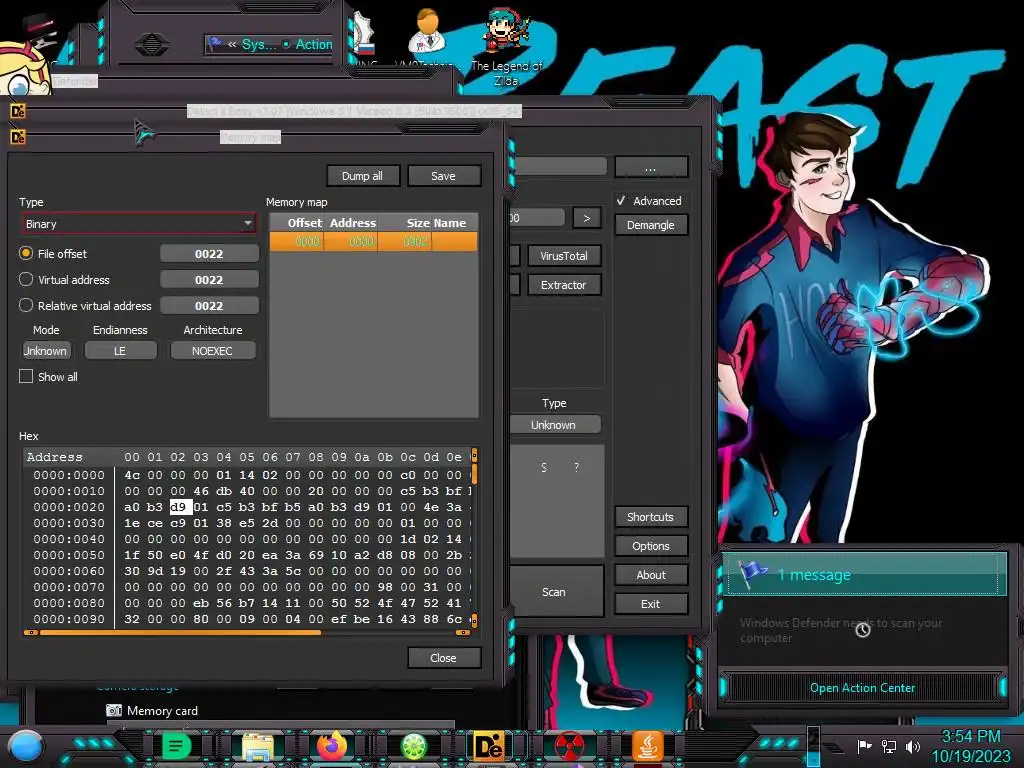The image size is (1024, 768).
Task: Open the gear with Russian flag desktop icon
Action: click(x=364, y=36)
